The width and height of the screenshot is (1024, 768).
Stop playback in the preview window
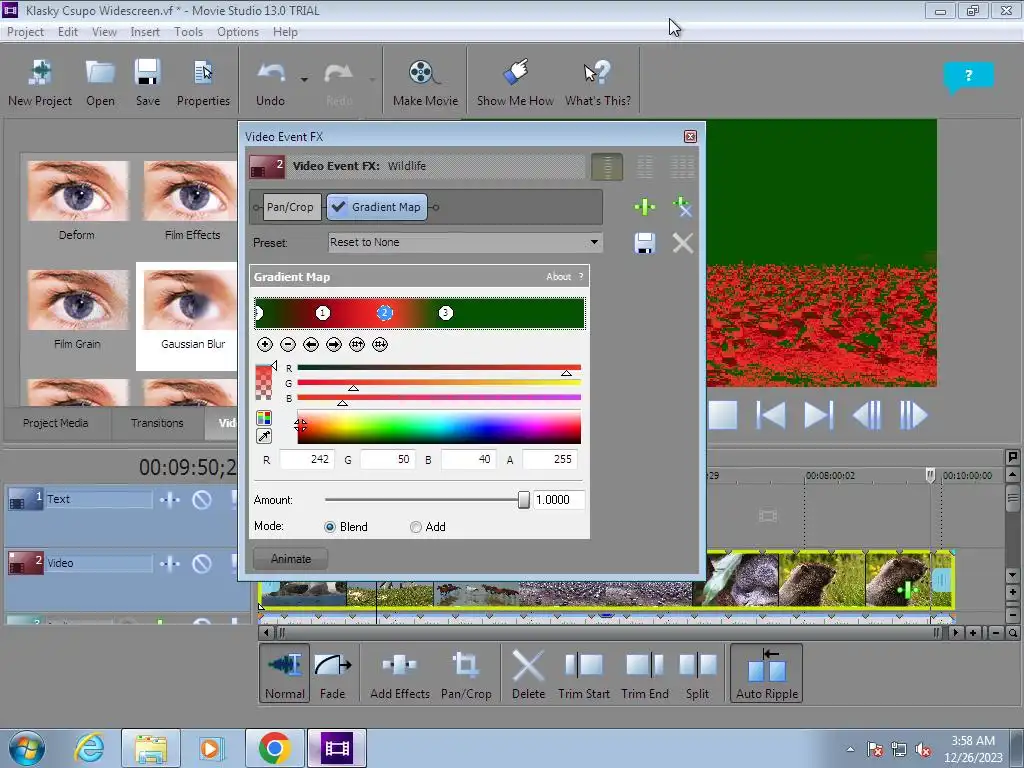pyautogui.click(x=723, y=415)
